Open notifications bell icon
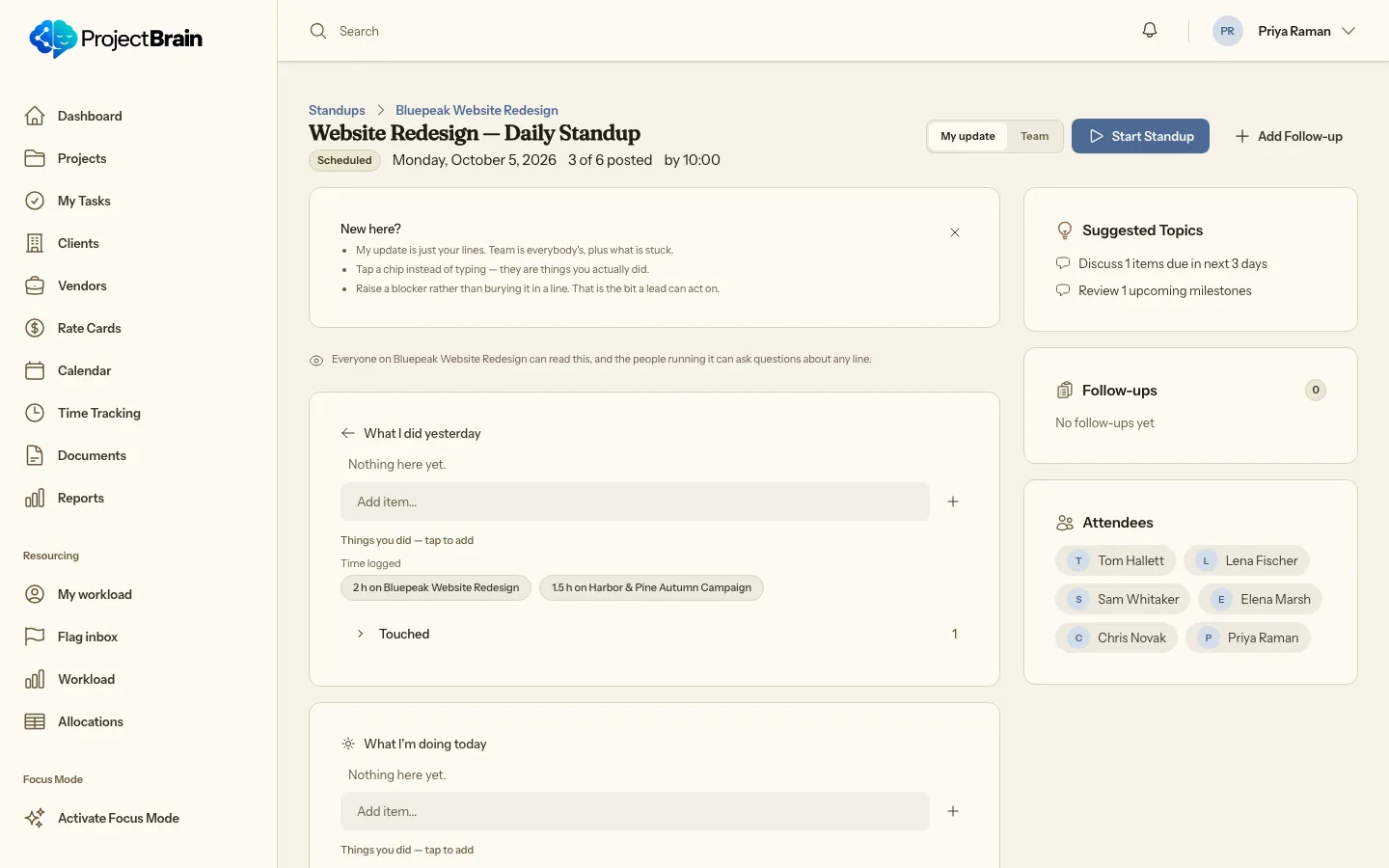Viewport: 1389px width, 868px height. [x=1150, y=31]
